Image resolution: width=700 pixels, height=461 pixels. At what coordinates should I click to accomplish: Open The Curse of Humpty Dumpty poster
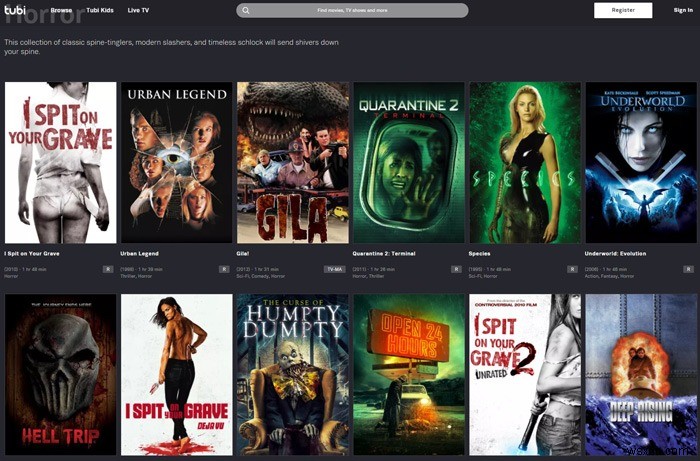pos(293,374)
